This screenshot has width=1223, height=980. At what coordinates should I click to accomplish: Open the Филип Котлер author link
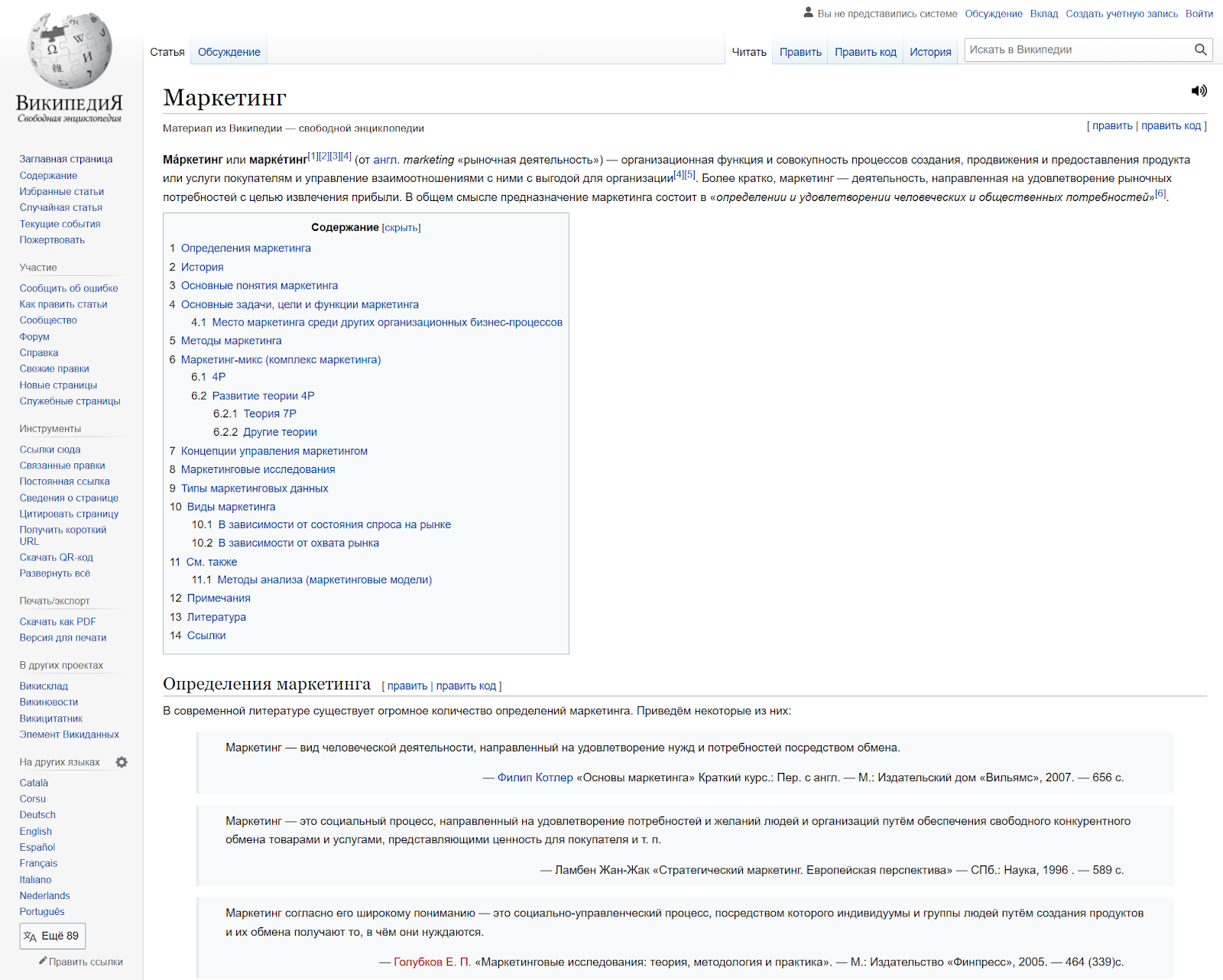click(535, 777)
